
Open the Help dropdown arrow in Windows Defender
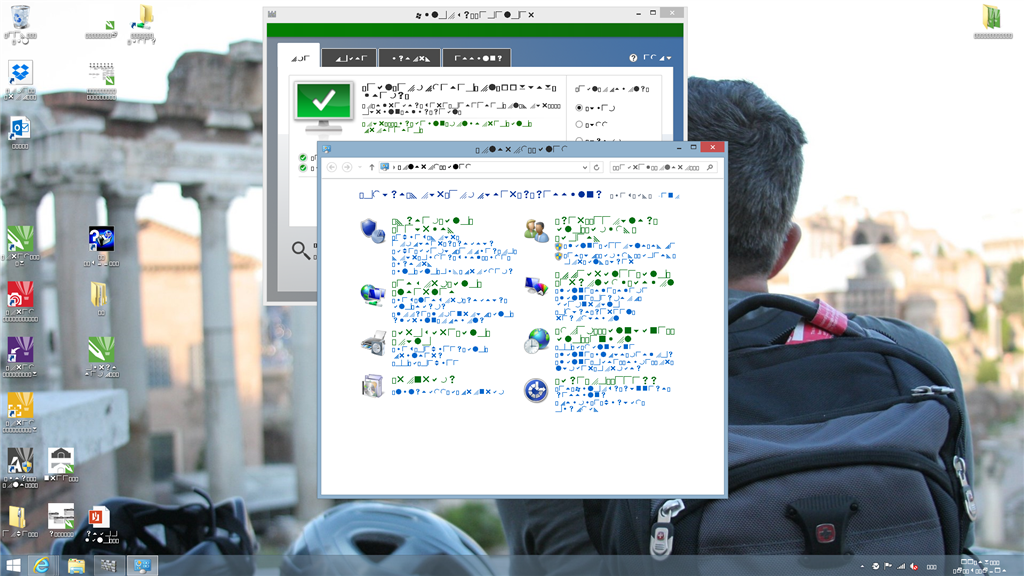(669, 58)
